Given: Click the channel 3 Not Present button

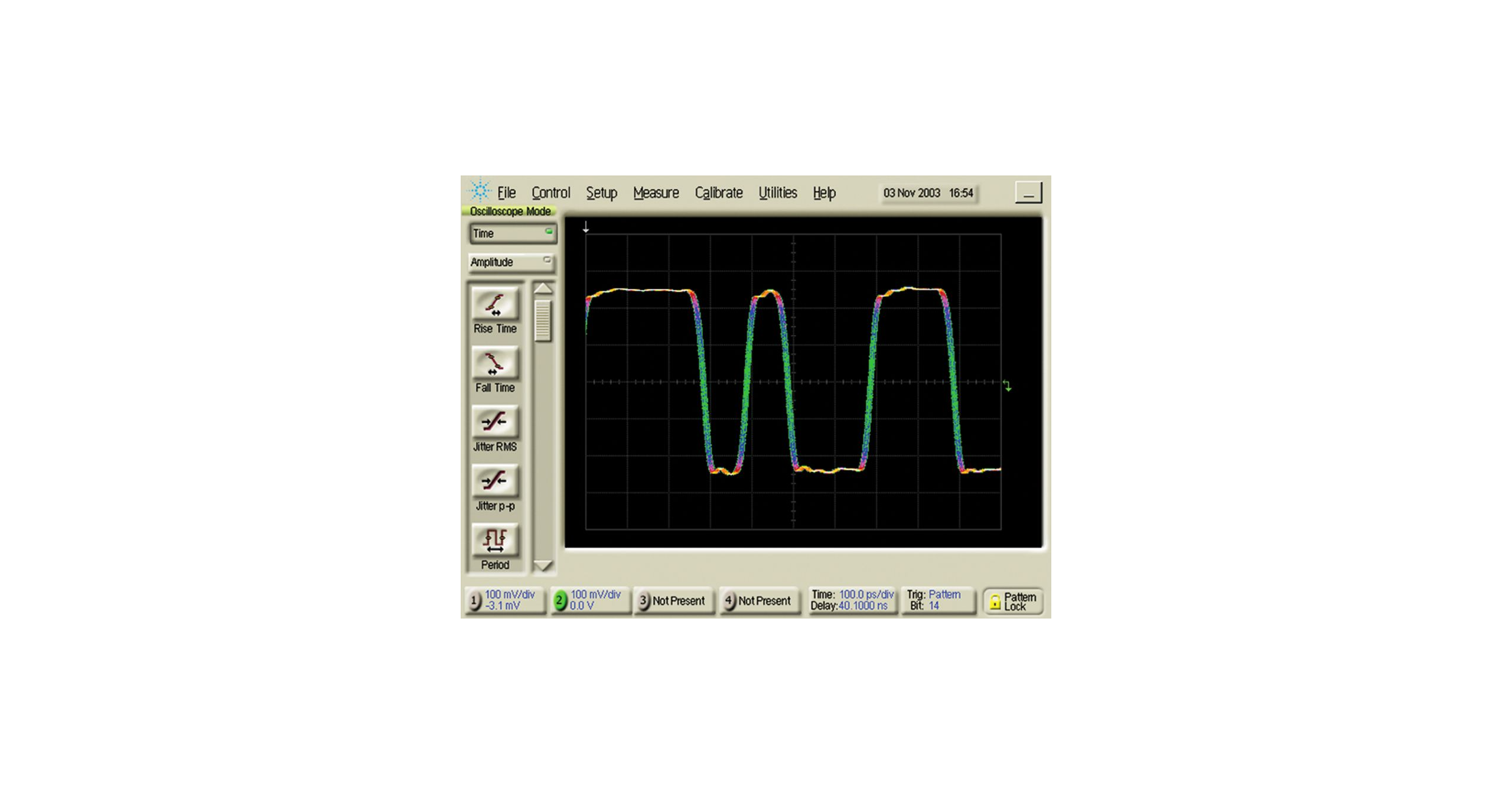Looking at the screenshot, I should point(673,601).
